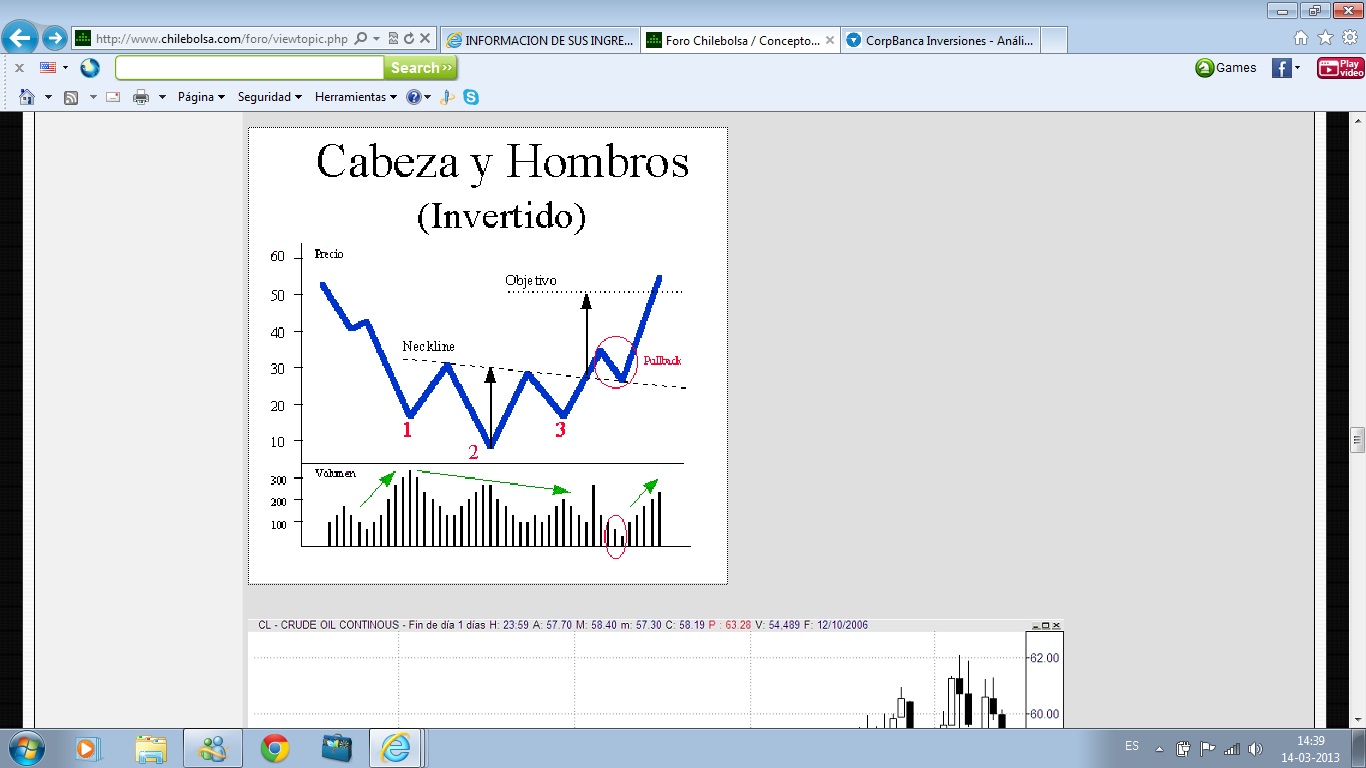This screenshot has height=768, width=1366.
Task: Open the address bar autocomplete dropdown
Action: 376,39
